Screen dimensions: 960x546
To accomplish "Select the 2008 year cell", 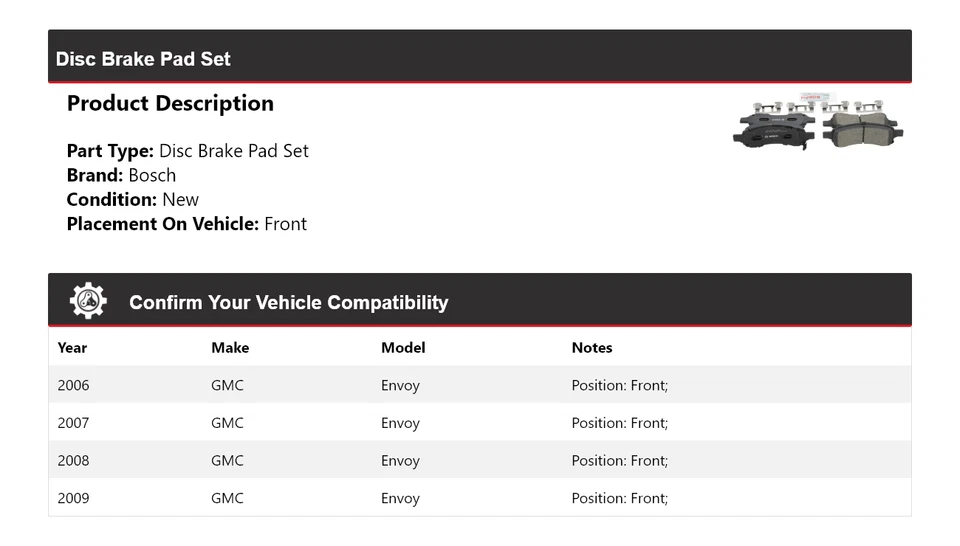I will (x=73, y=461).
